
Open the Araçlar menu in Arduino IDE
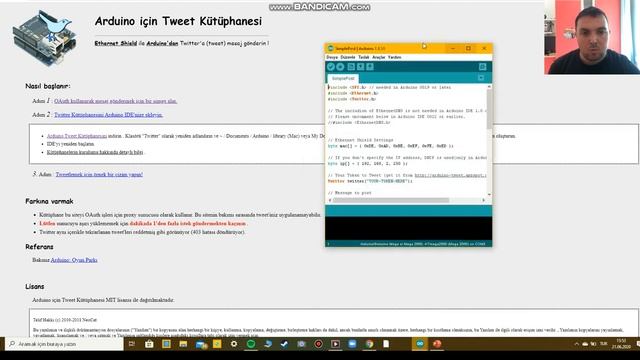point(379,58)
